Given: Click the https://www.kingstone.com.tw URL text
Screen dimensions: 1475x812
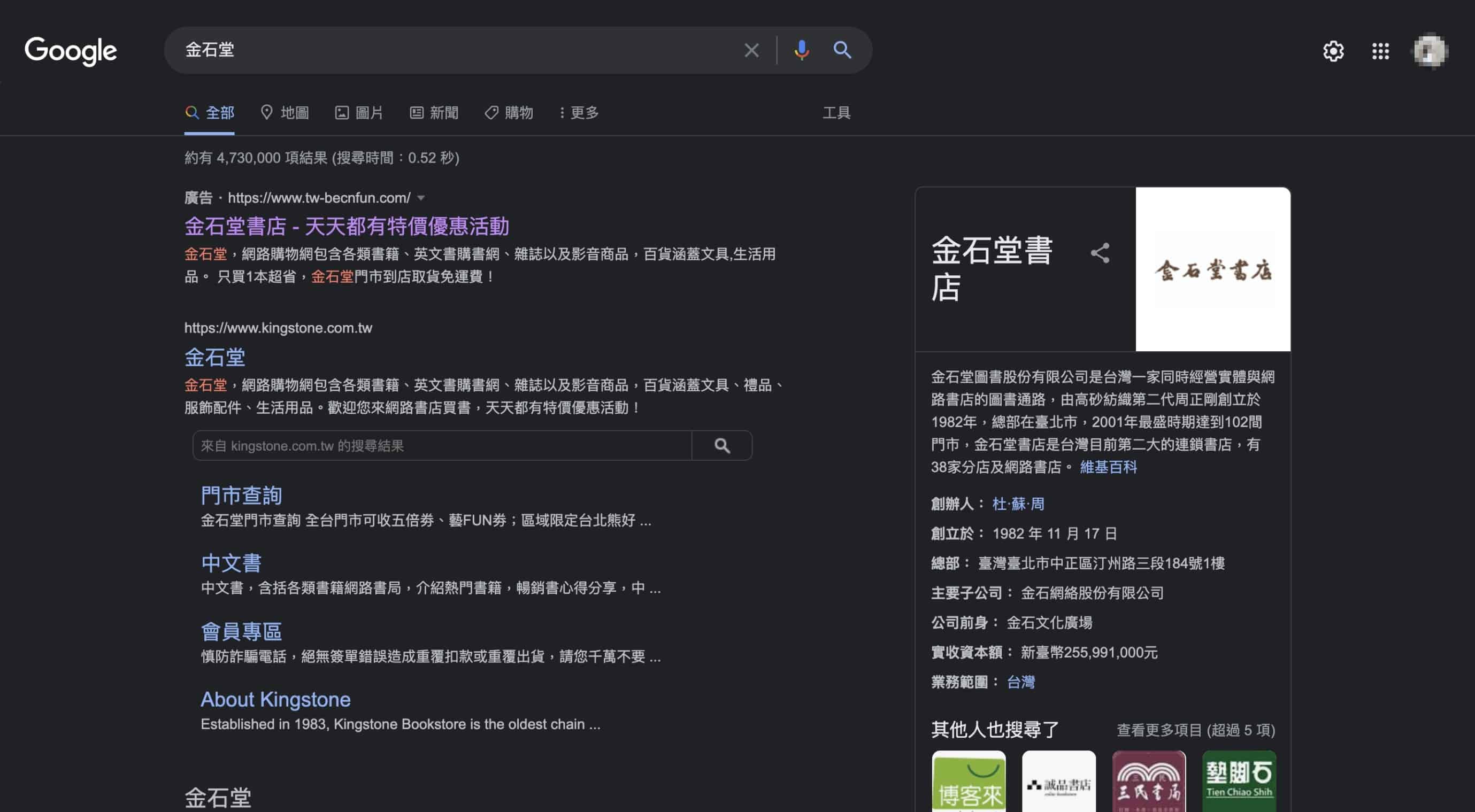Looking at the screenshot, I should [278, 328].
